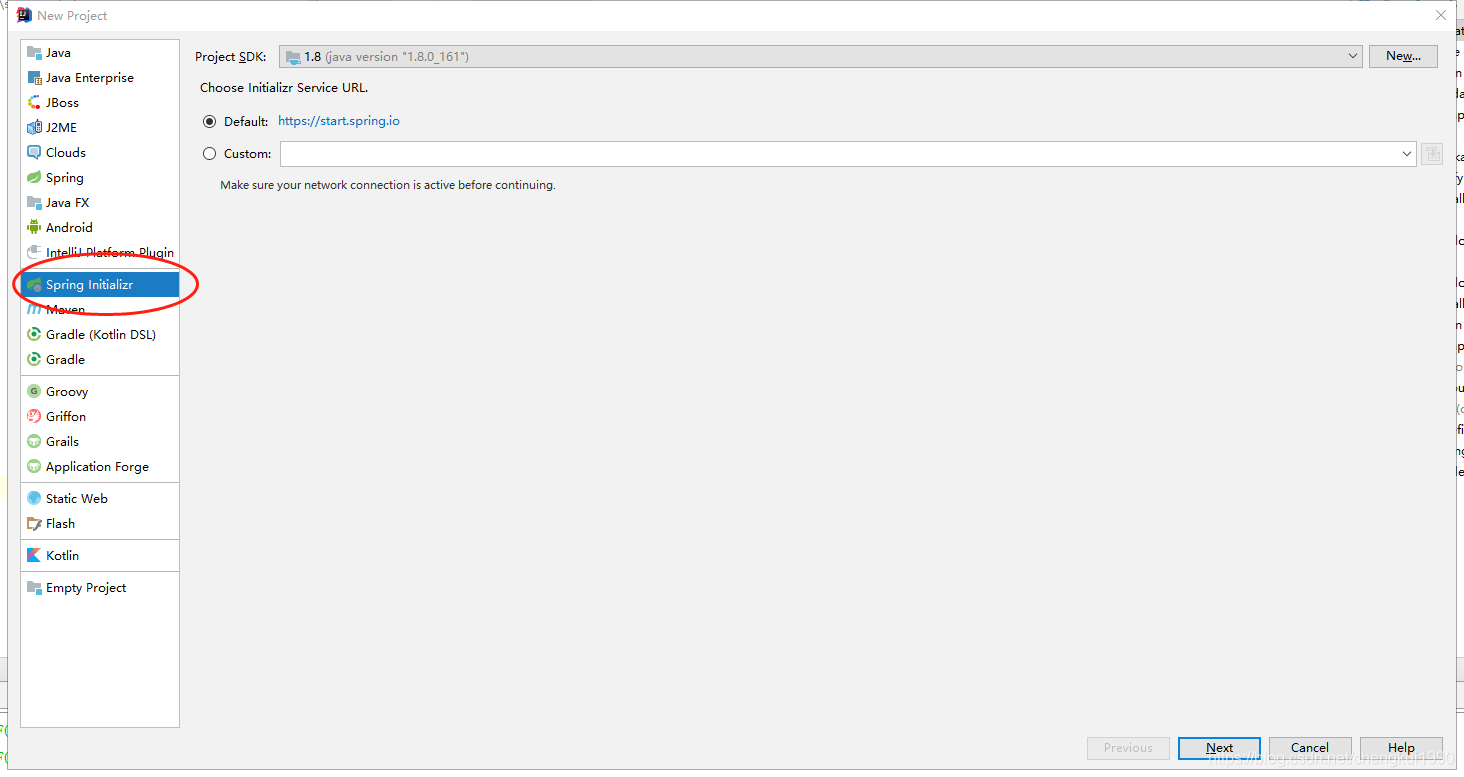Select Clouds project type

(x=100, y=153)
